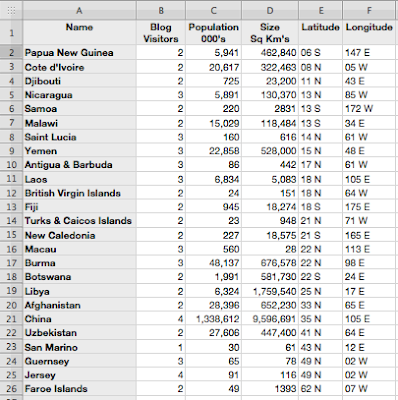Select the 'Botswana' cell
Screen dimensions: 398x400
[x=79, y=277]
